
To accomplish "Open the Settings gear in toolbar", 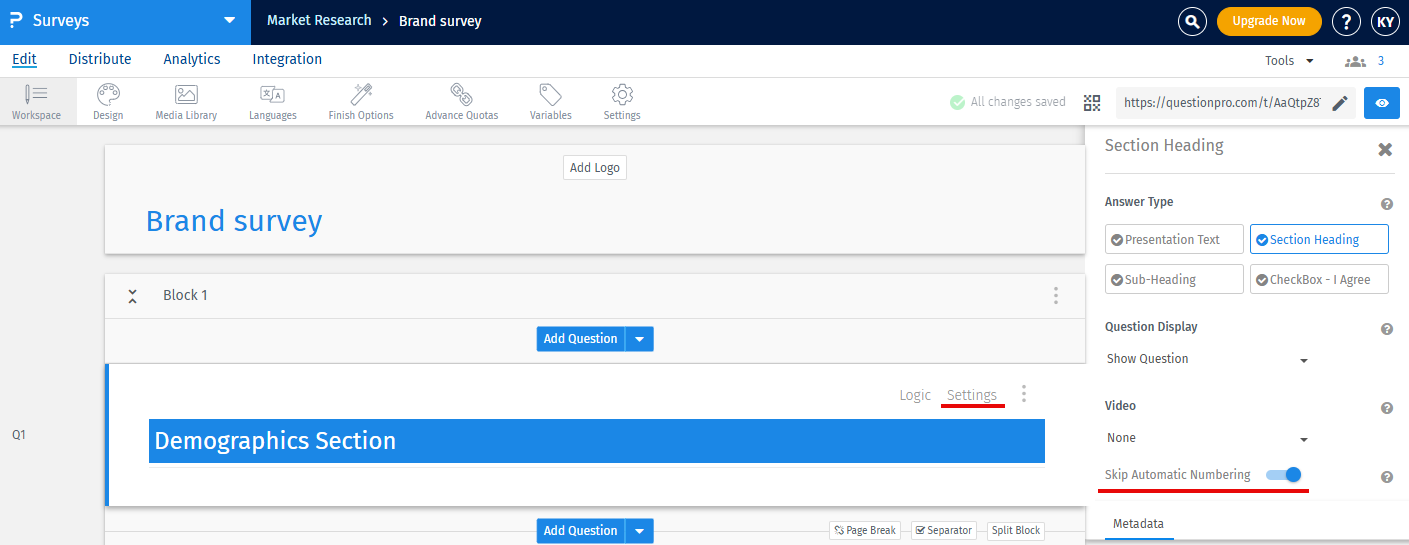I will (622, 102).
